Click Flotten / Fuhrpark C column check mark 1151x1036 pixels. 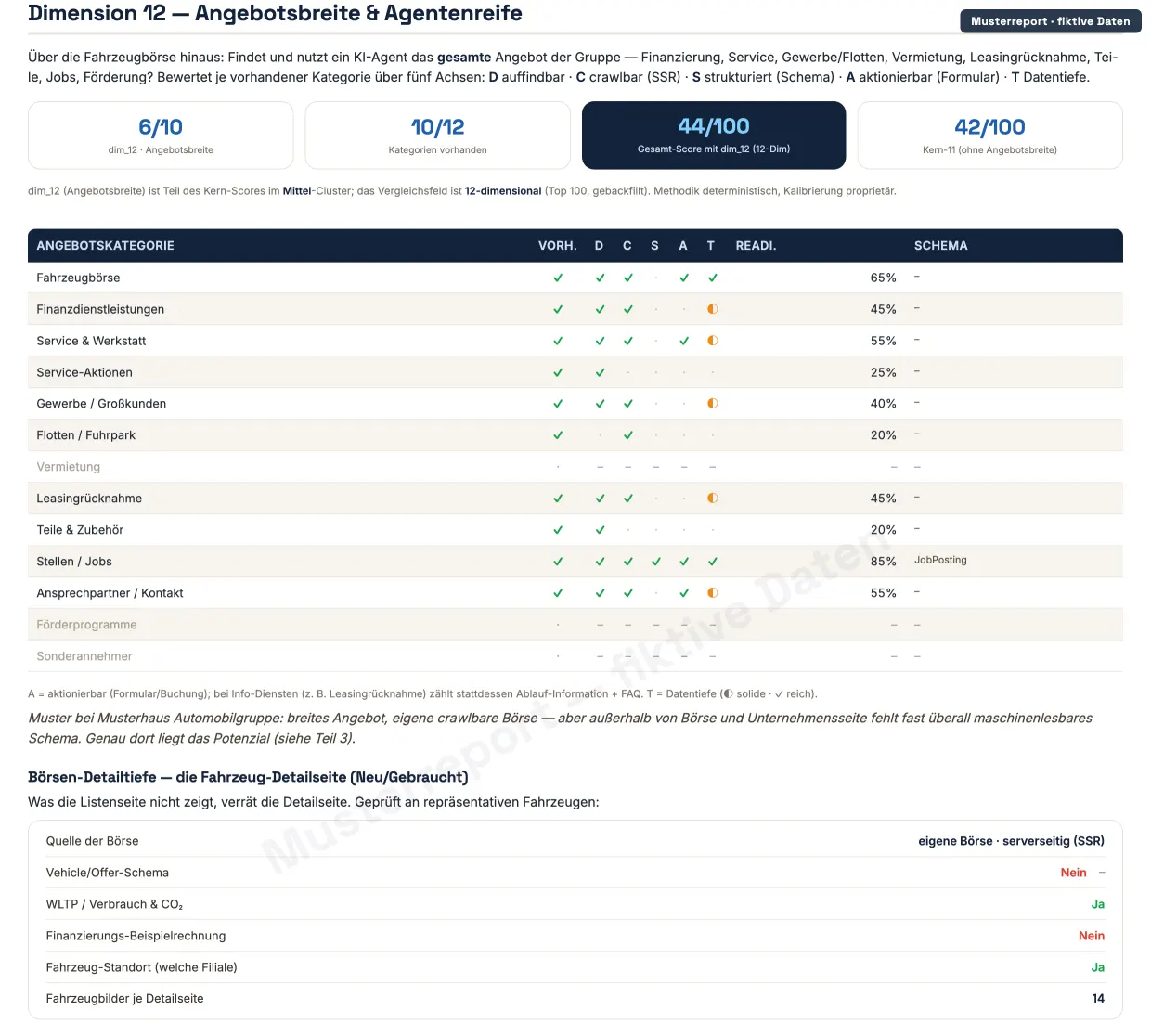[628, 435]
